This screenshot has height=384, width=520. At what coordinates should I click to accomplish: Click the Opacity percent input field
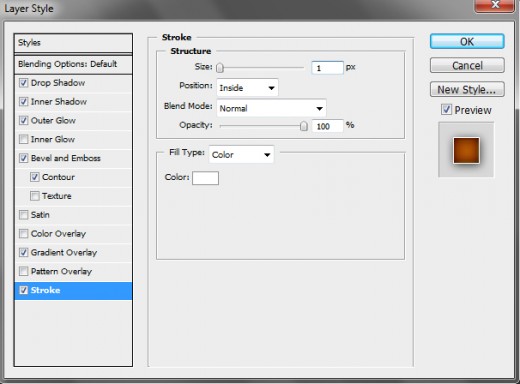327,126
